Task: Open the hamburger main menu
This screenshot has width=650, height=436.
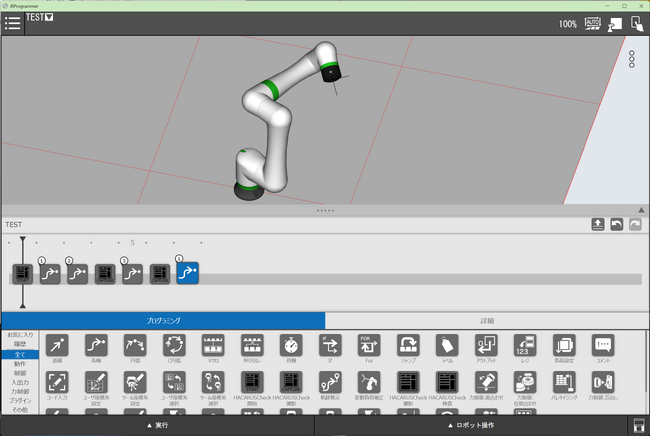Action: [12, 23]
